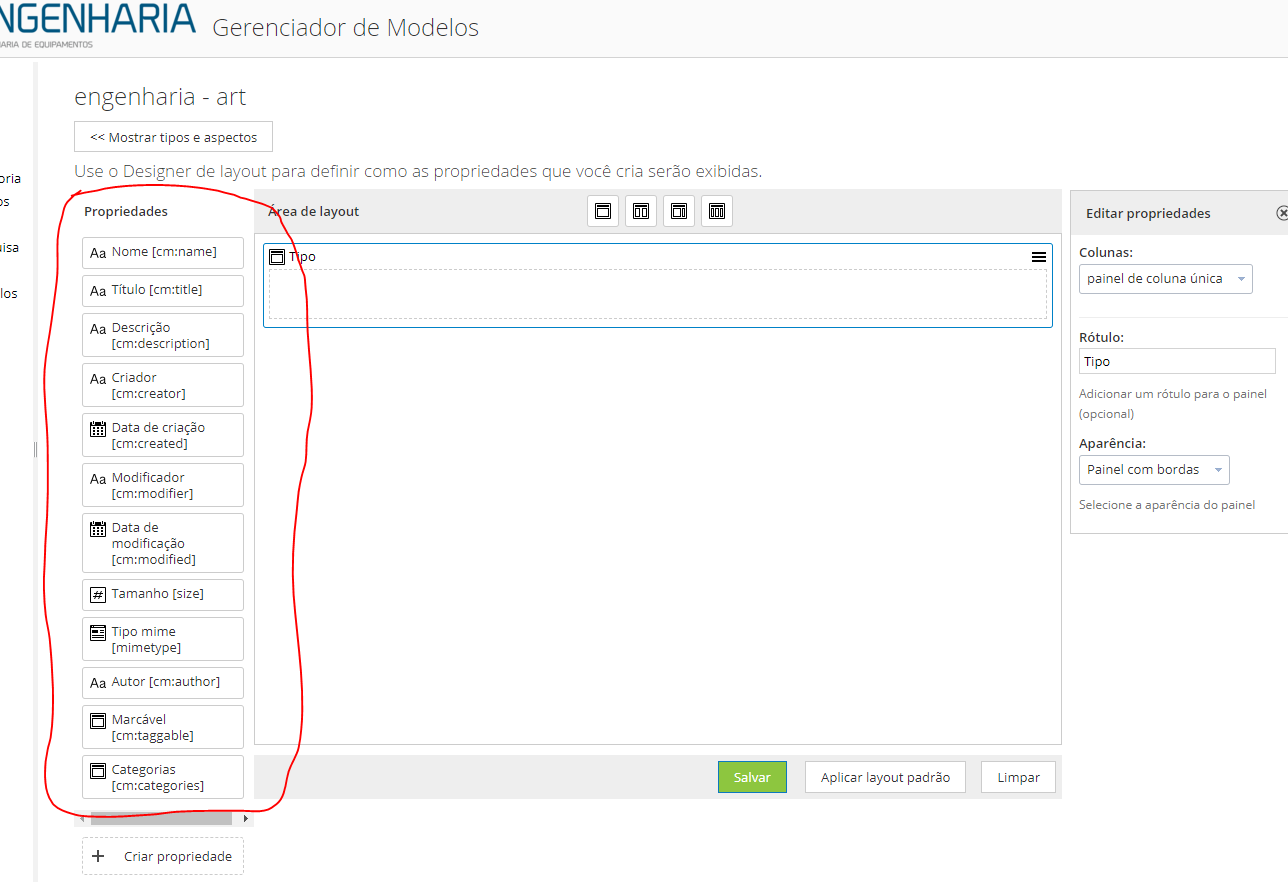Click the properties list horizontal scrollbar
Viewport: 1288px width, 882px height.
point(160,818)
